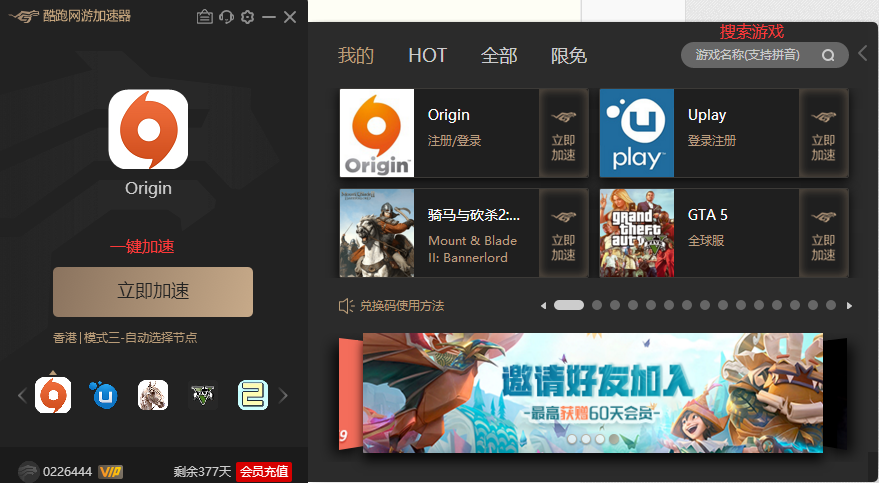This screenshot has width=879, height=483.
Task: Collapse game panel with top-right chevron
Action: [x=863, y=53]
